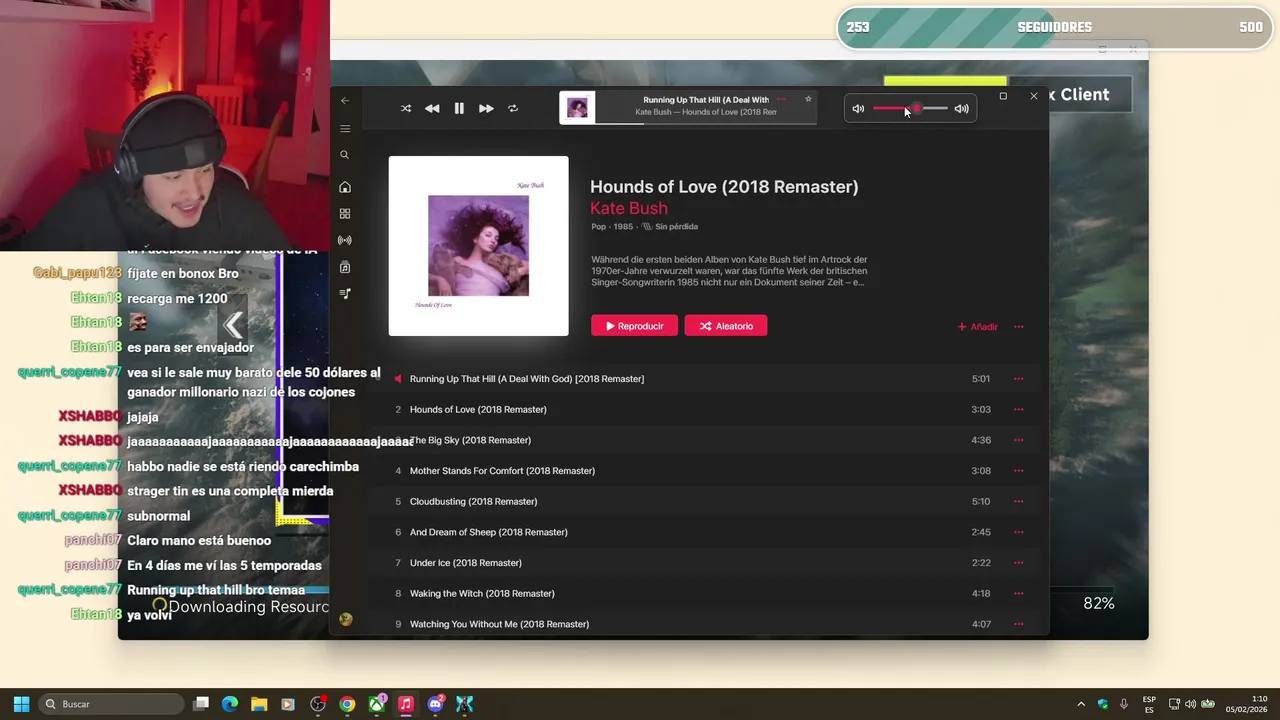Screen dimensions: 1280x720
Task: Open options for Cloudbusting row
Action: pyautogui.click(x=1019, y=501)
